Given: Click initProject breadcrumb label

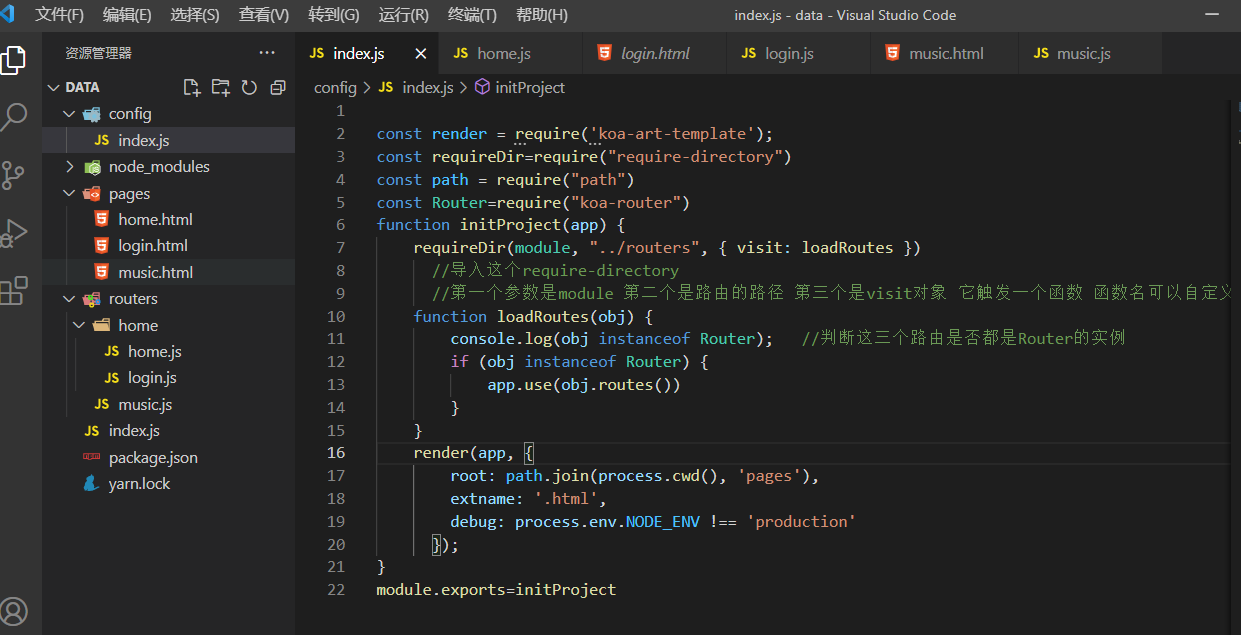Looking at the screenshot, I should coord(530,87).
